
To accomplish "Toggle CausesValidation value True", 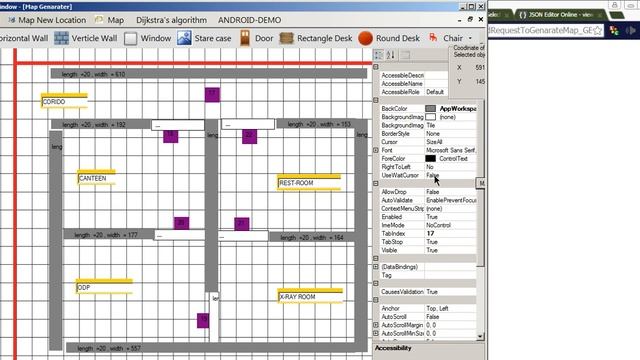I will [x=451, y=292].
